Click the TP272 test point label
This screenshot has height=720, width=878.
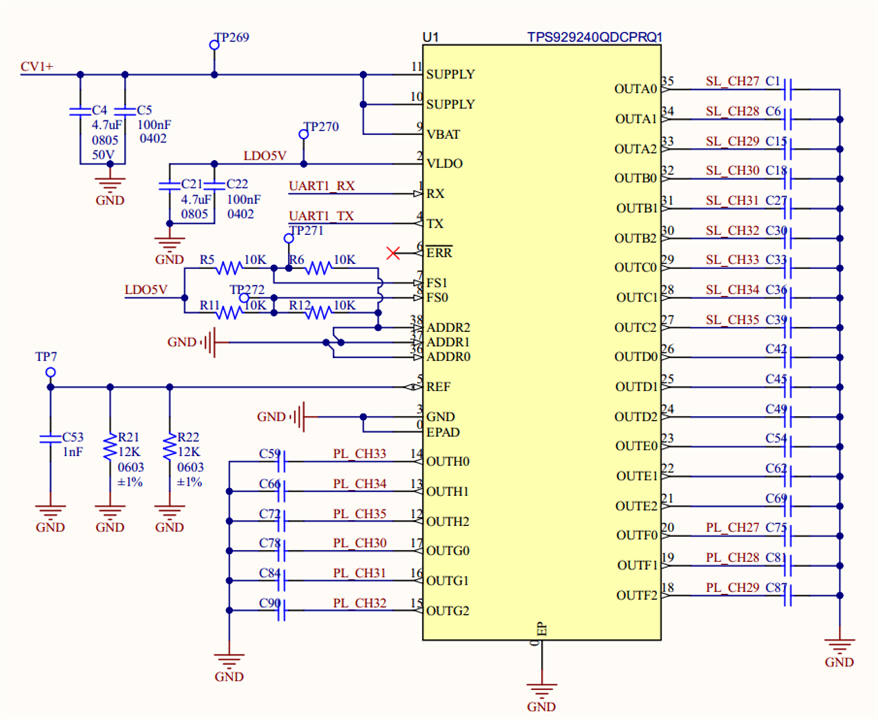click(247, 290)
